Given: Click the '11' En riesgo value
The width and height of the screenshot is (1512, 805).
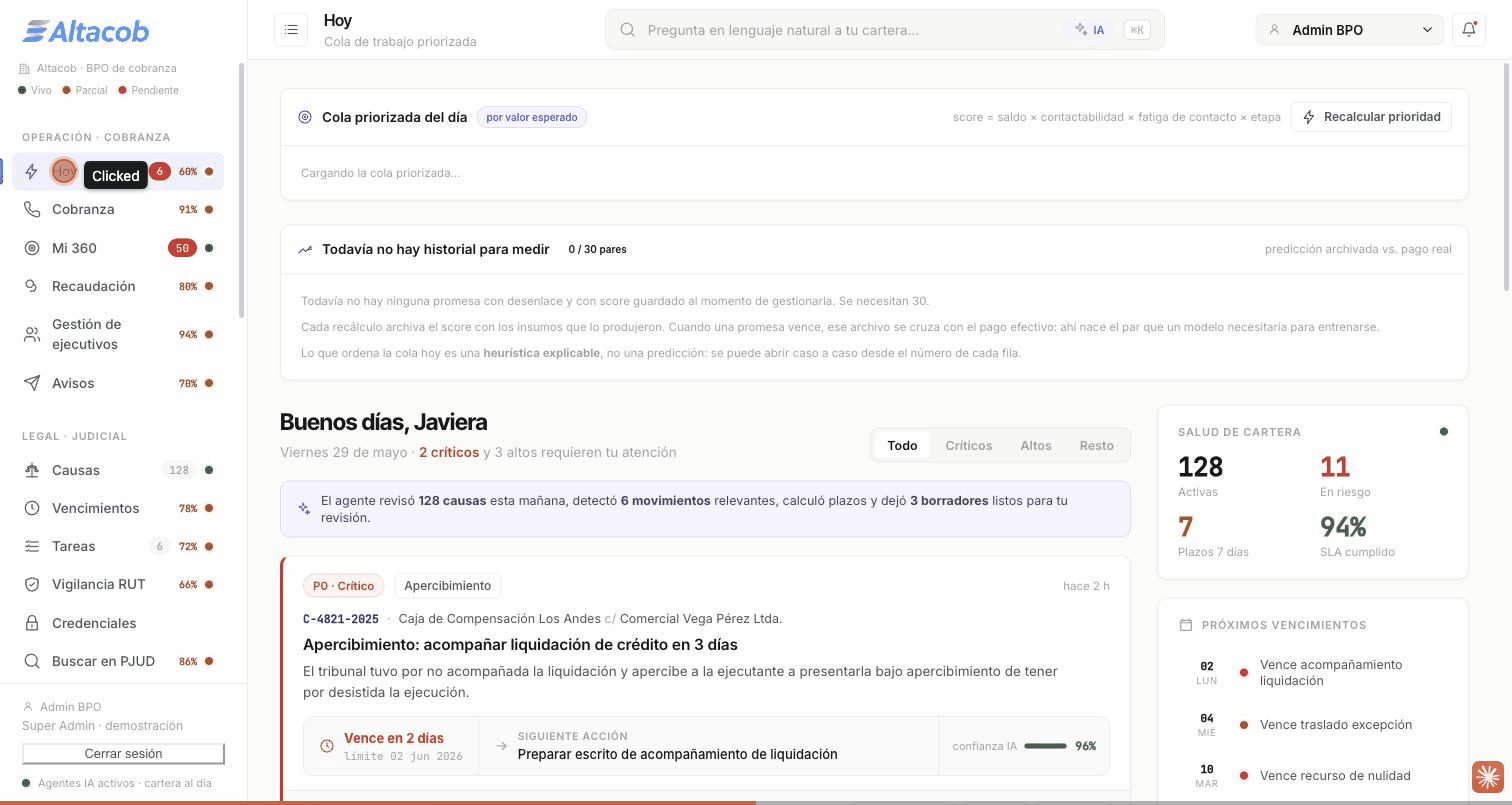Looking at the screenshot, I should coord(1335,467).
